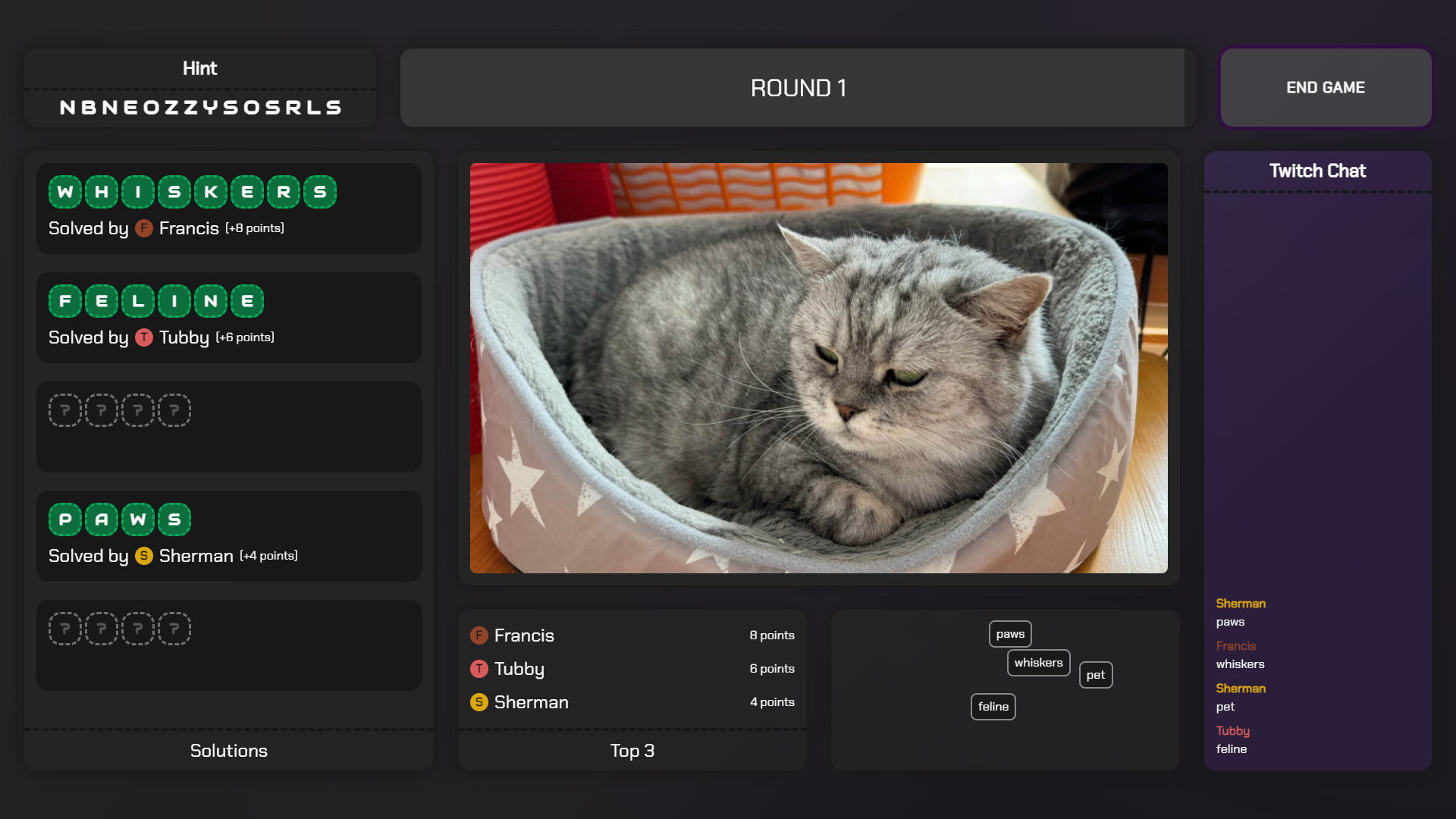
Task: Click the 'whiskers' guess bubble
Action: tap(1038, 663)
